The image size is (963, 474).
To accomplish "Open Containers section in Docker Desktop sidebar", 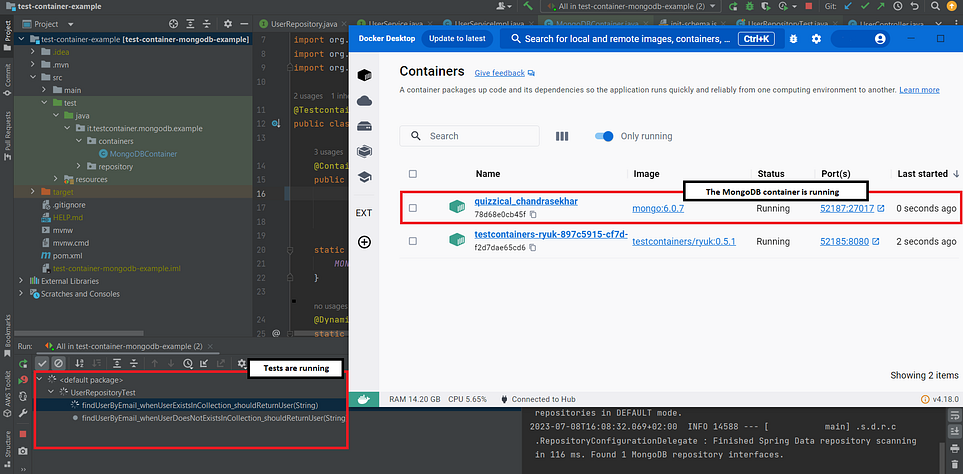I will tap(364, 75).
